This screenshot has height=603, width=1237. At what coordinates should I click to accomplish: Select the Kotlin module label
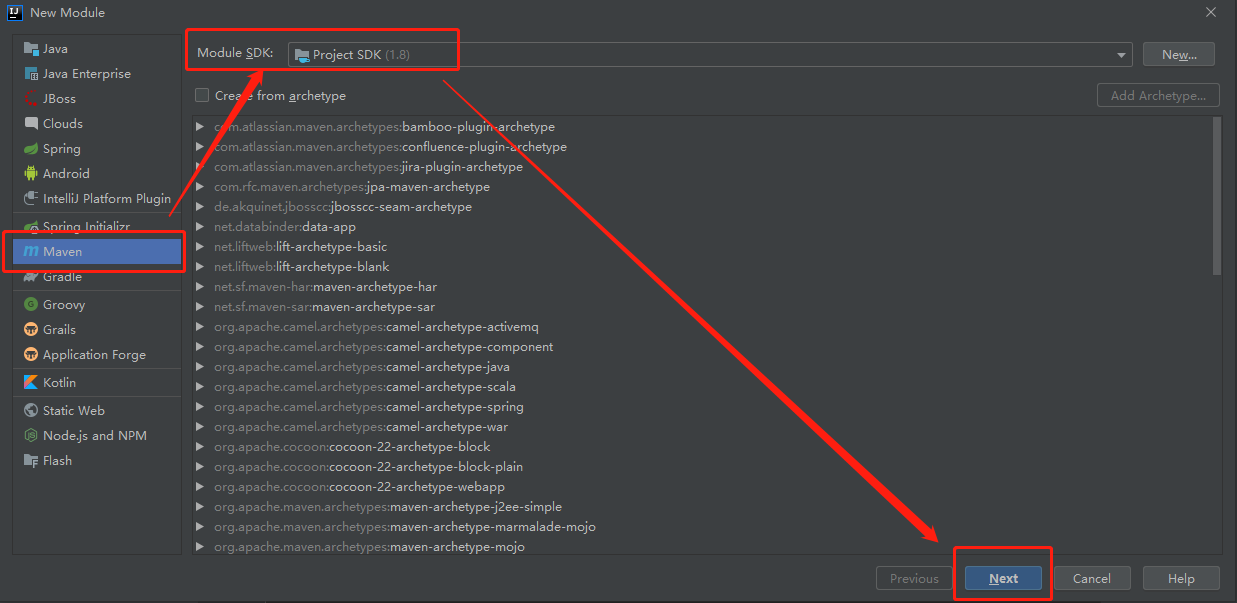[59, 382]
